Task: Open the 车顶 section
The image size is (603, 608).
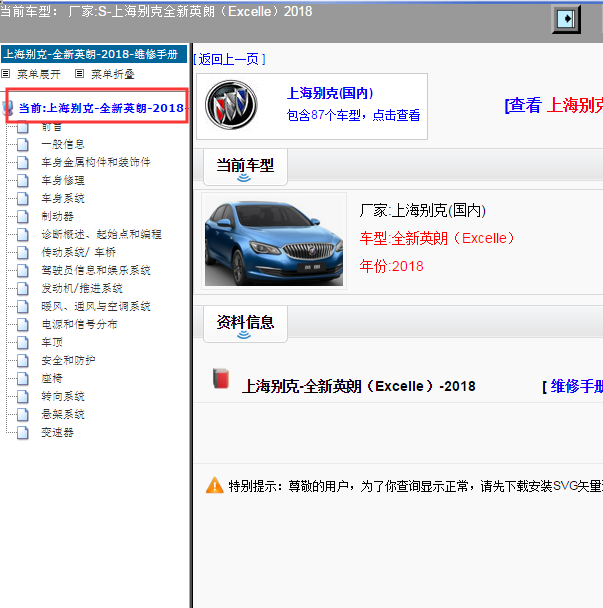Action: click(52, 342)
